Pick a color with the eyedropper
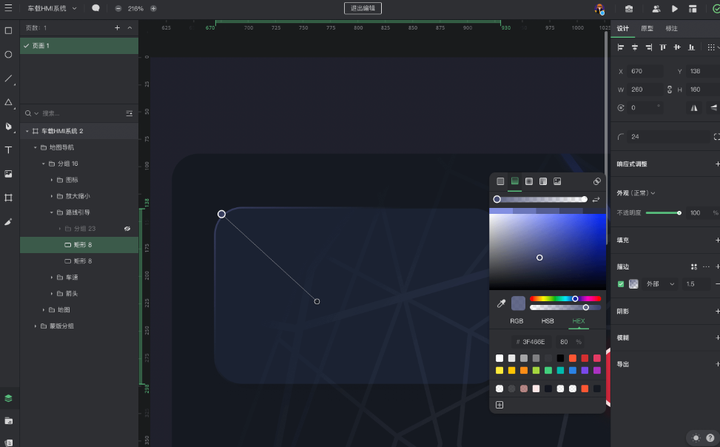 [501, 303]
